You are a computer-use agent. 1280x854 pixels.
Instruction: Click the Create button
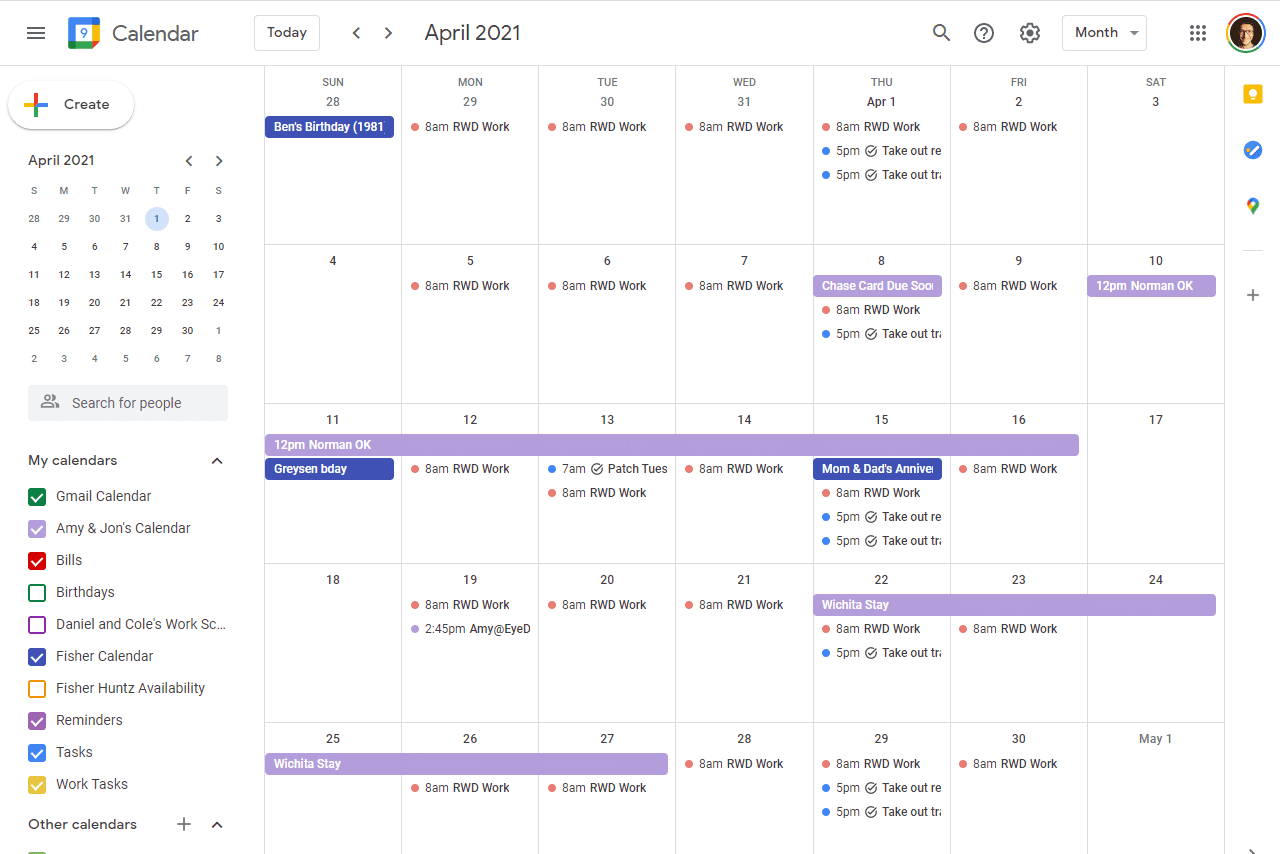70,104
